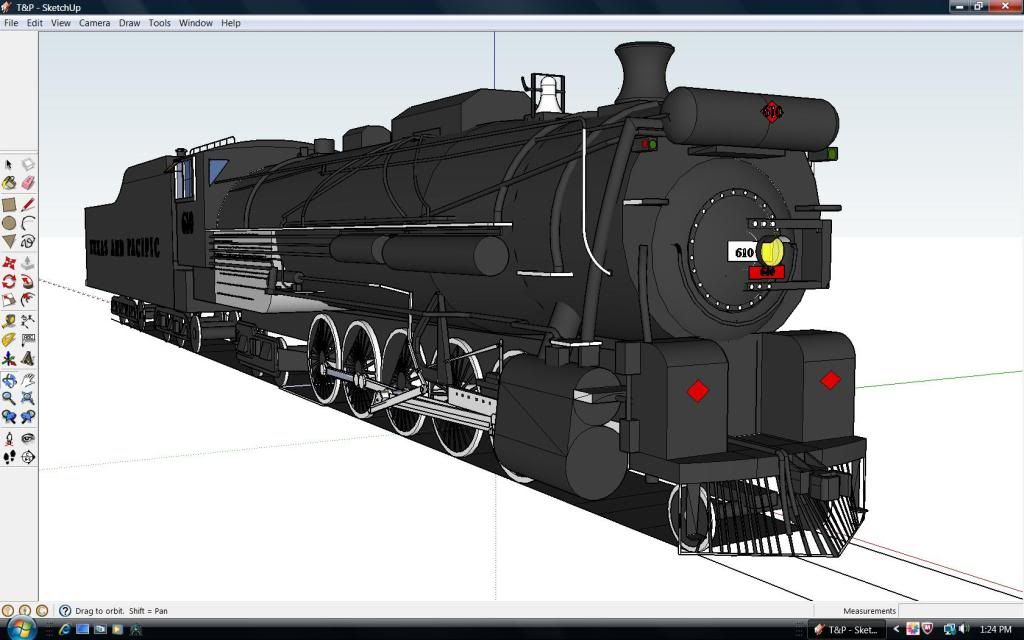Image resolution: width=1024 pixels, height=640 pixels.
Task: Activate the Section Plane tool
Action: click(27, 457)
